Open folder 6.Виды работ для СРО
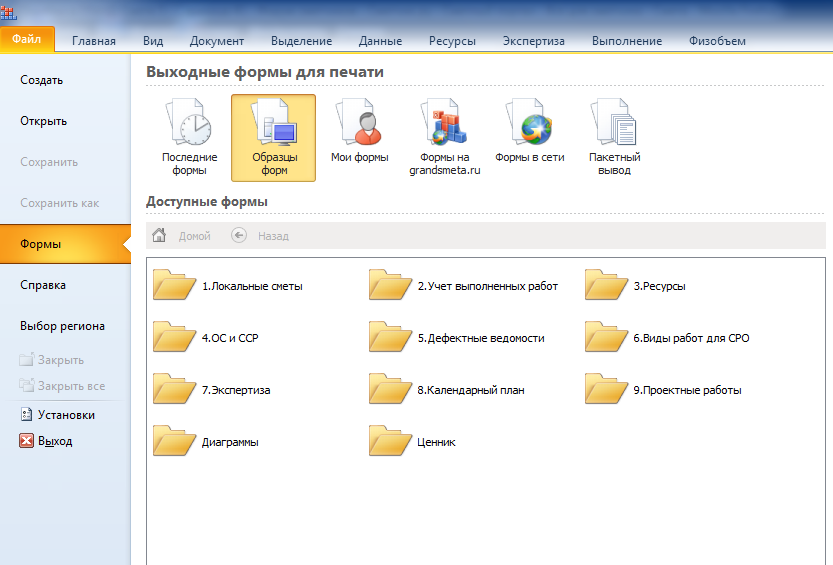833x565 pixels. pyautogui.click(x=667, y=338)
